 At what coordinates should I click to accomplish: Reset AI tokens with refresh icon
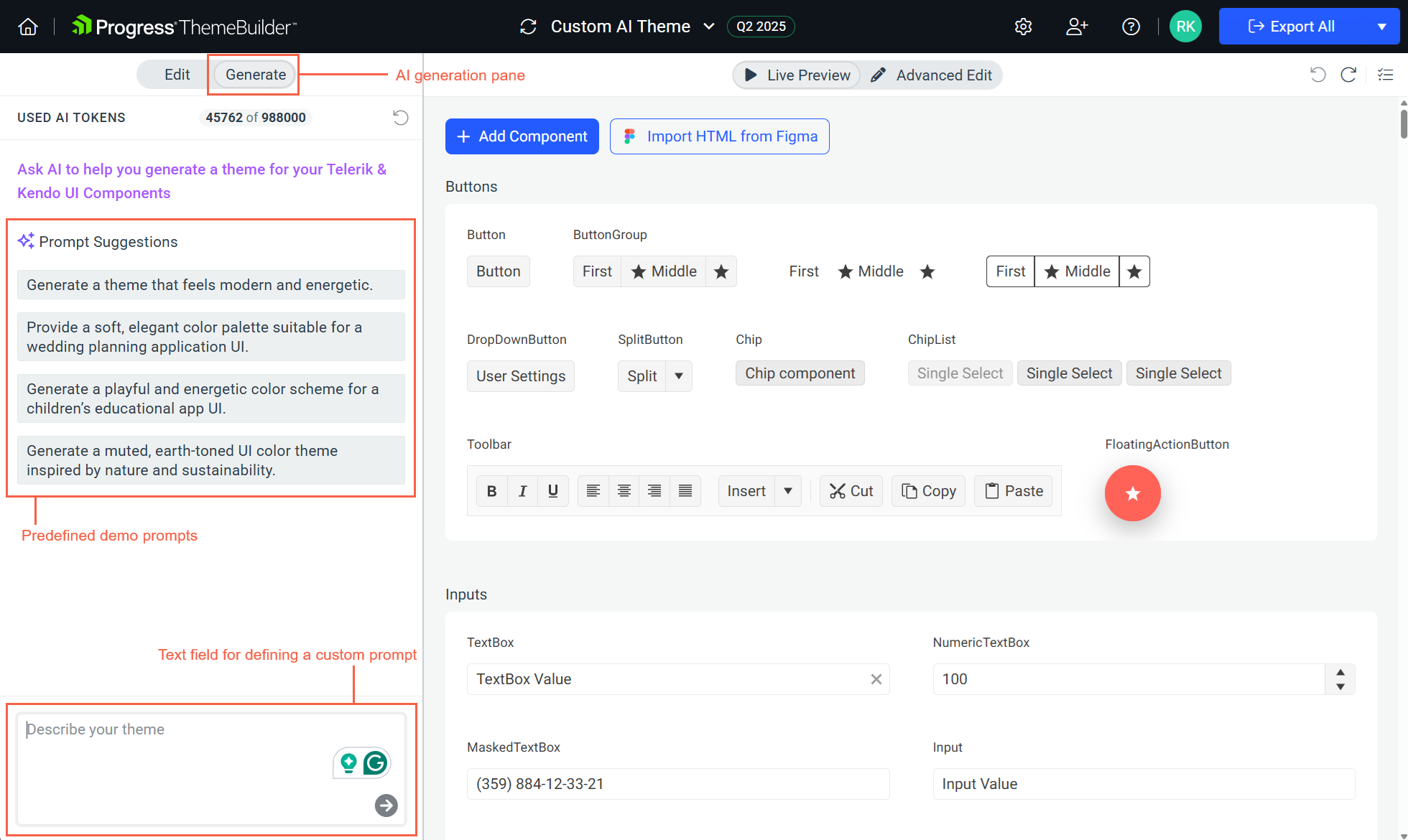coord(401,117)
